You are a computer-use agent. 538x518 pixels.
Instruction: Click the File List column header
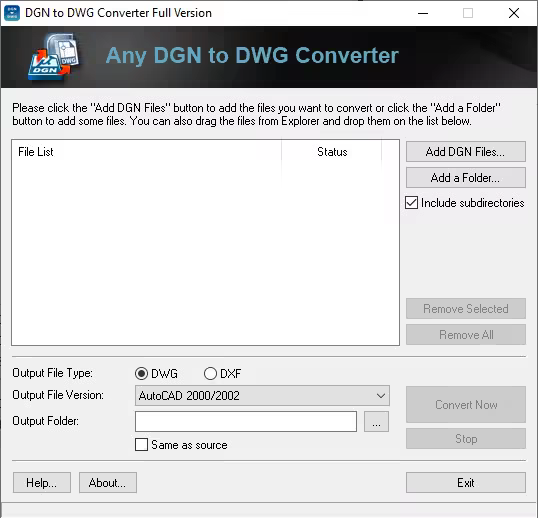pos(147,152)
